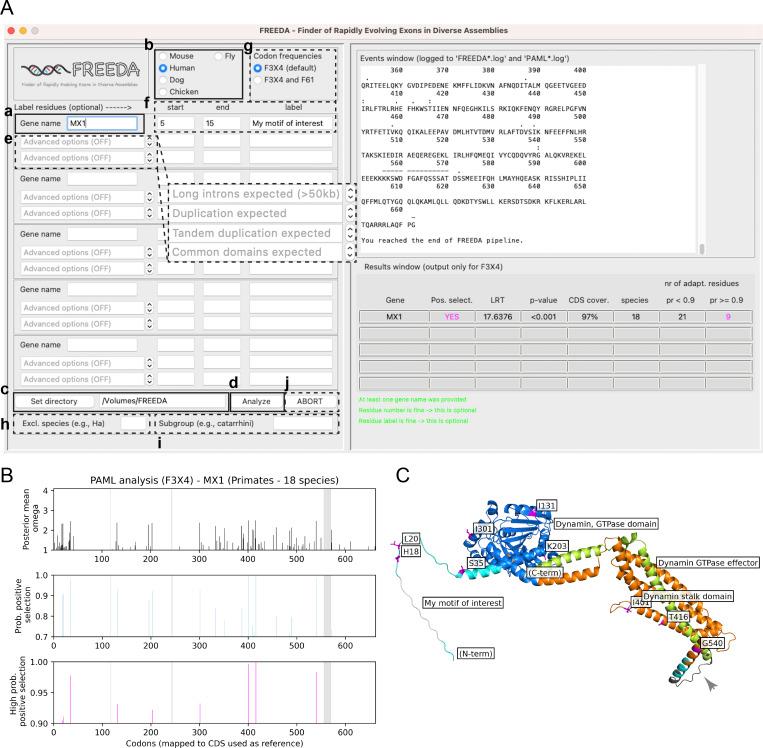Click the p-value cell <0.001

click(x=544, y=317)
